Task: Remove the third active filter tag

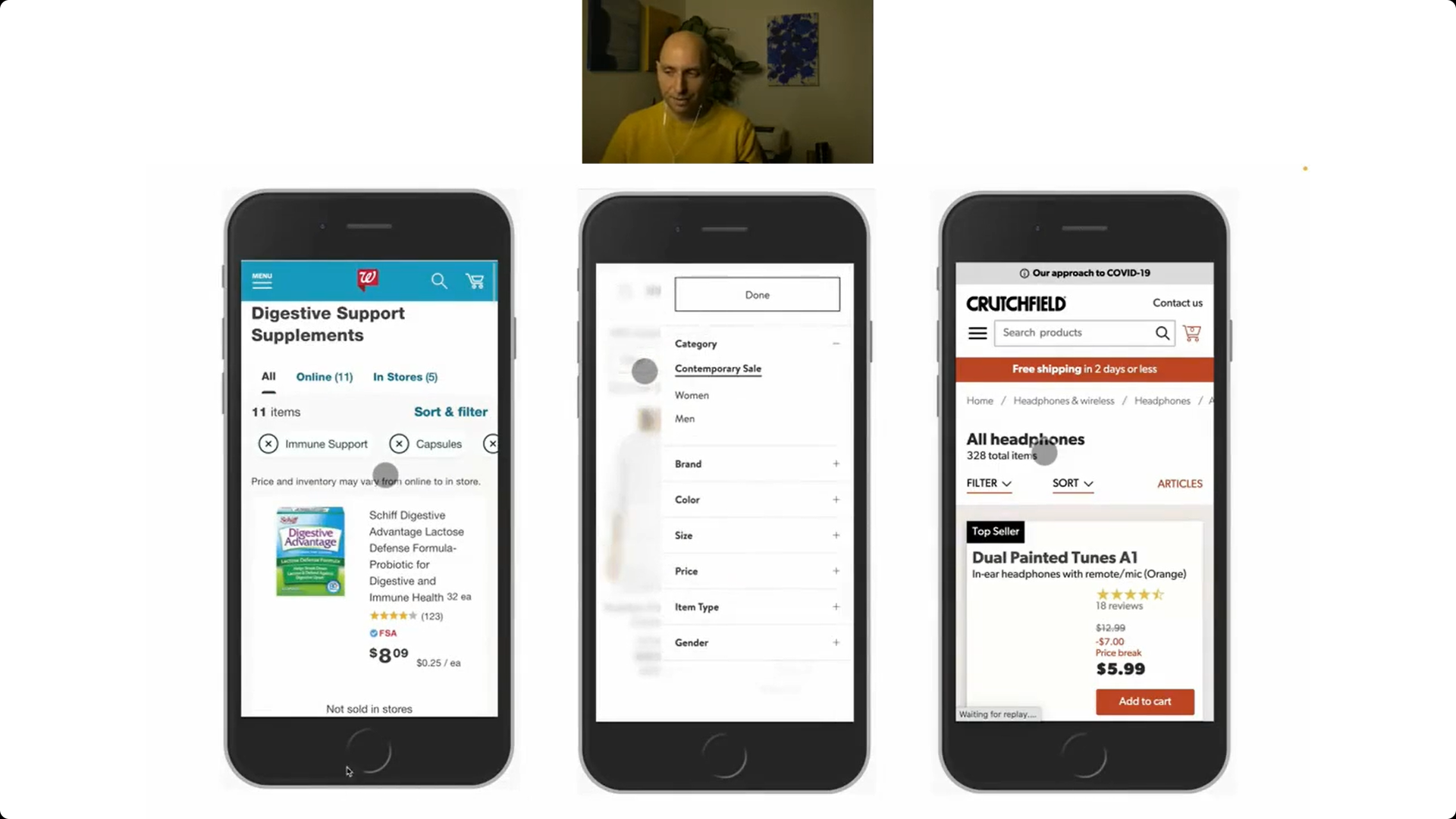Action: click(491, 443)
